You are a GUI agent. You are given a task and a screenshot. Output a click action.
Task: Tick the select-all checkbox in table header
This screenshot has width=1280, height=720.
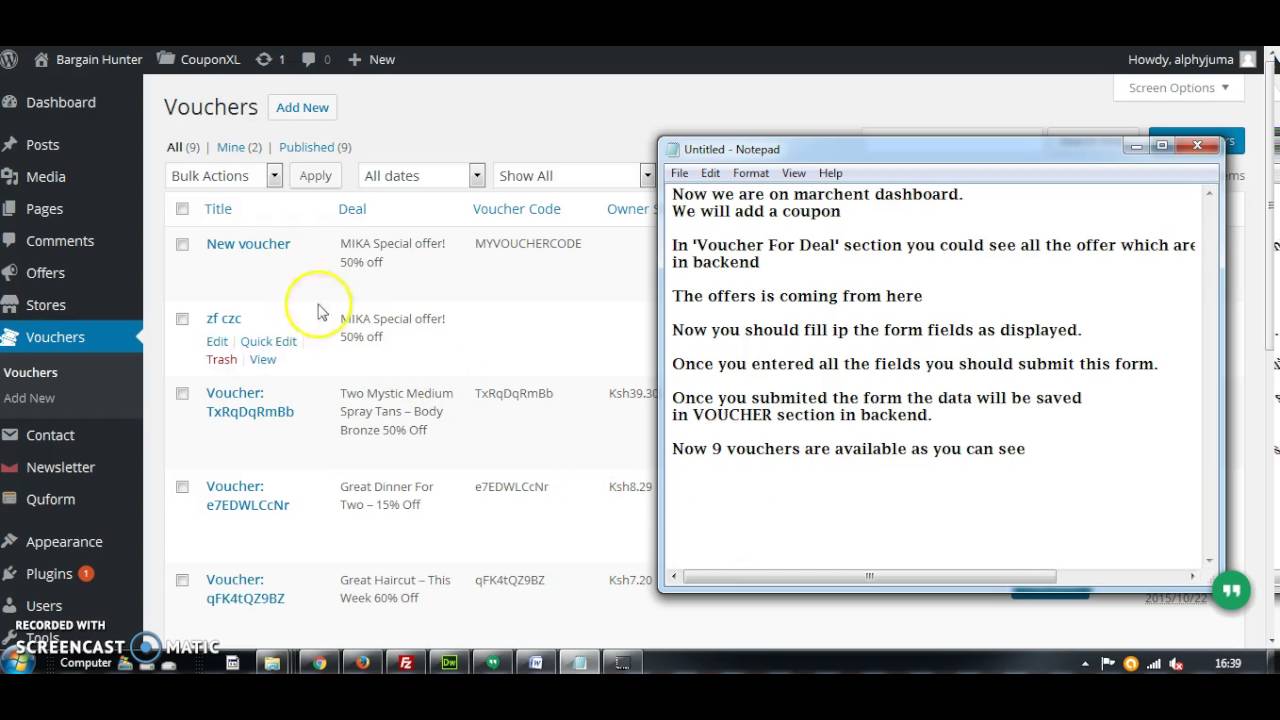coord(182,209)
